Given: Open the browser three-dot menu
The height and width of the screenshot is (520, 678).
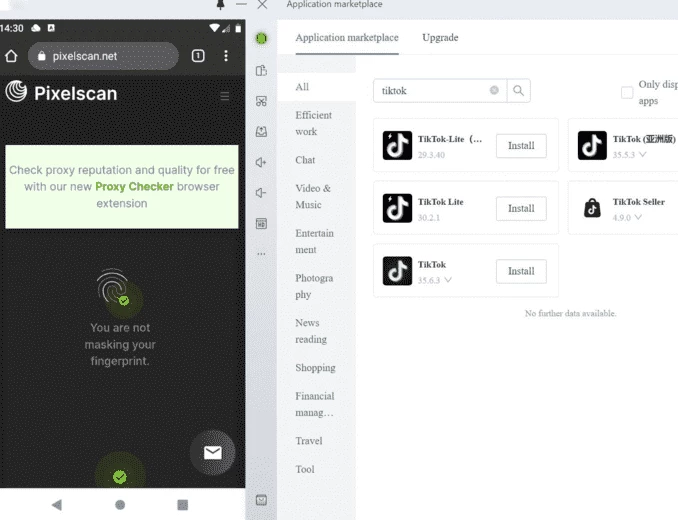Looking at the screenshot, I should click(226, 56).
